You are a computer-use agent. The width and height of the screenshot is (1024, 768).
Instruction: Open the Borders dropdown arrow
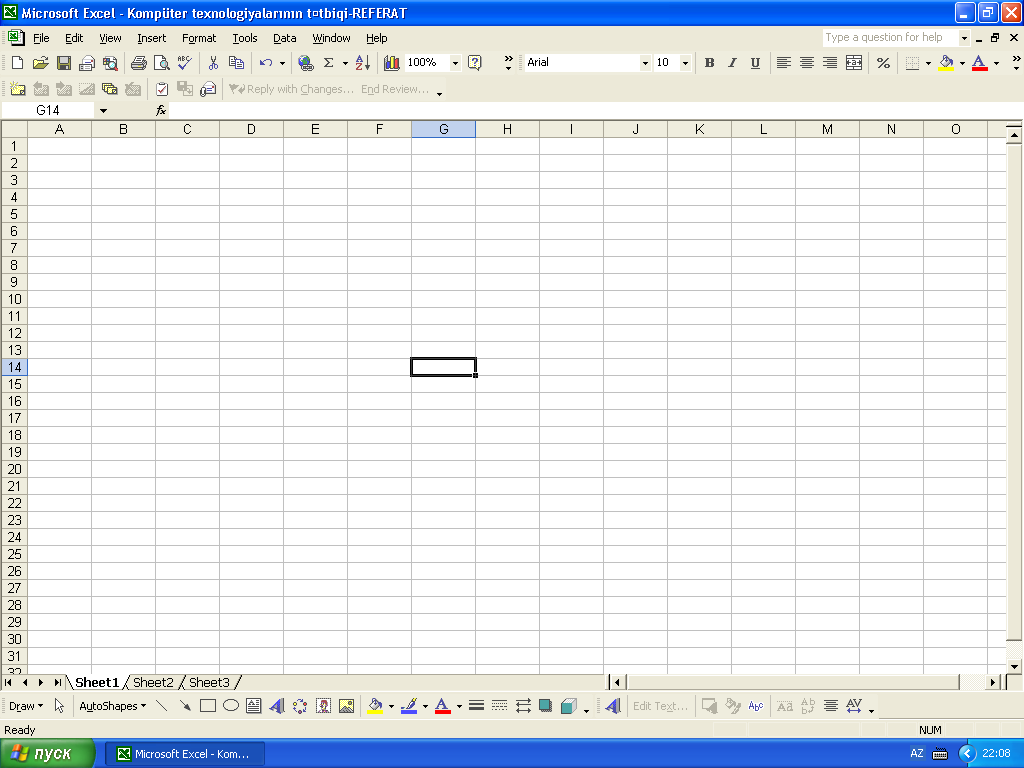(928, 63)
